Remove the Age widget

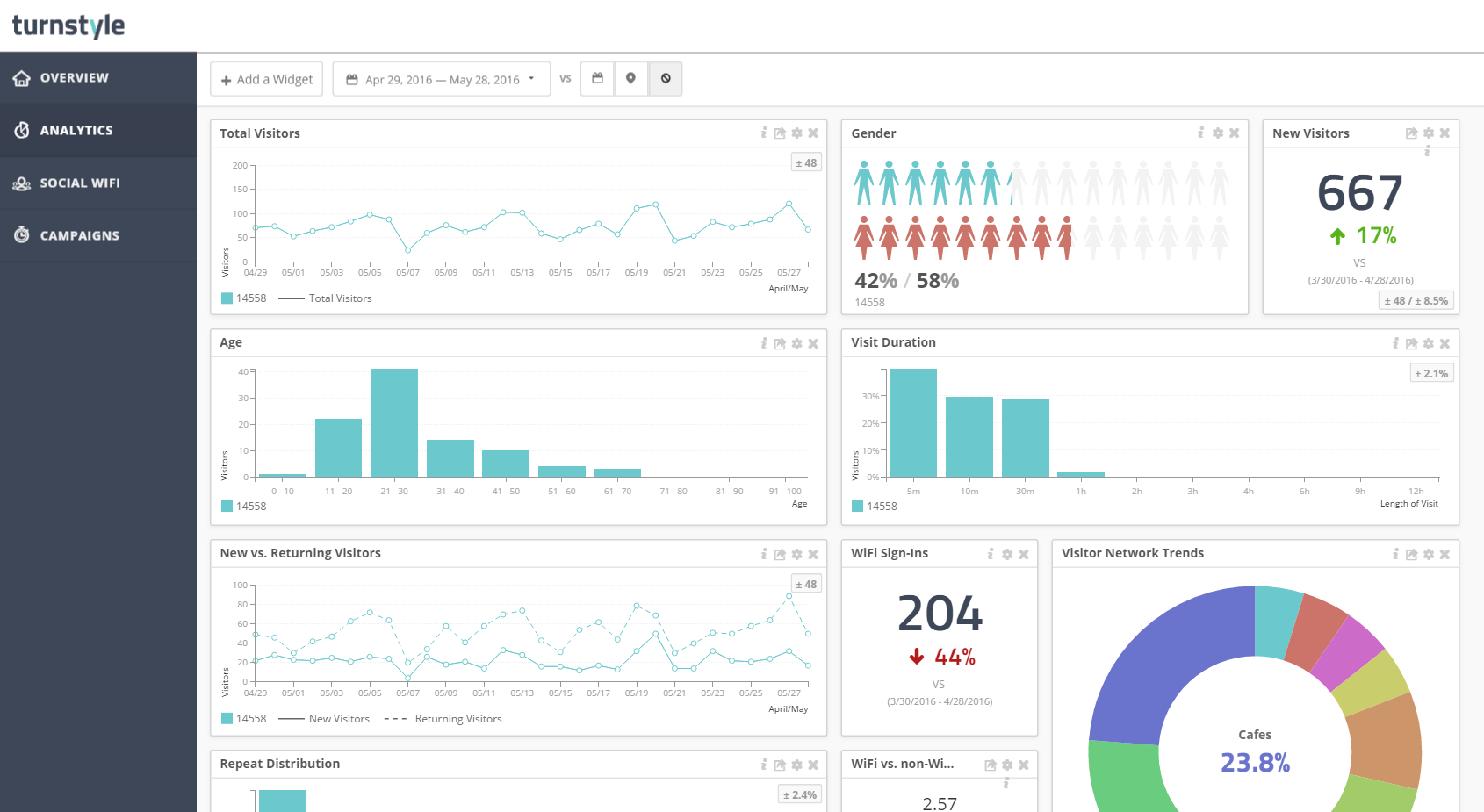pyautogui.click(x=813, y=344)
